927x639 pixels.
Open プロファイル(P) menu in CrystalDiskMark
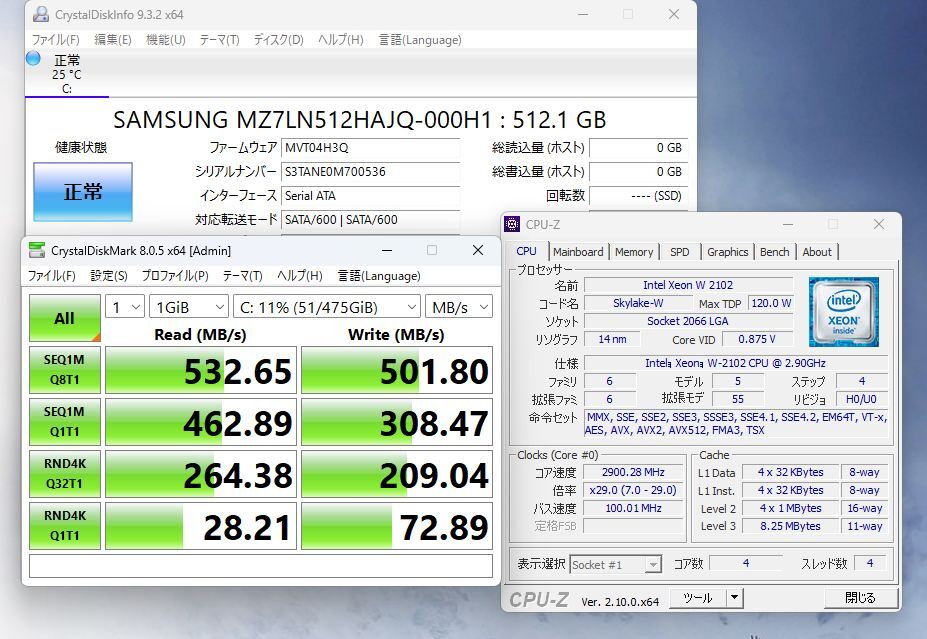click(x=175, y=275)
